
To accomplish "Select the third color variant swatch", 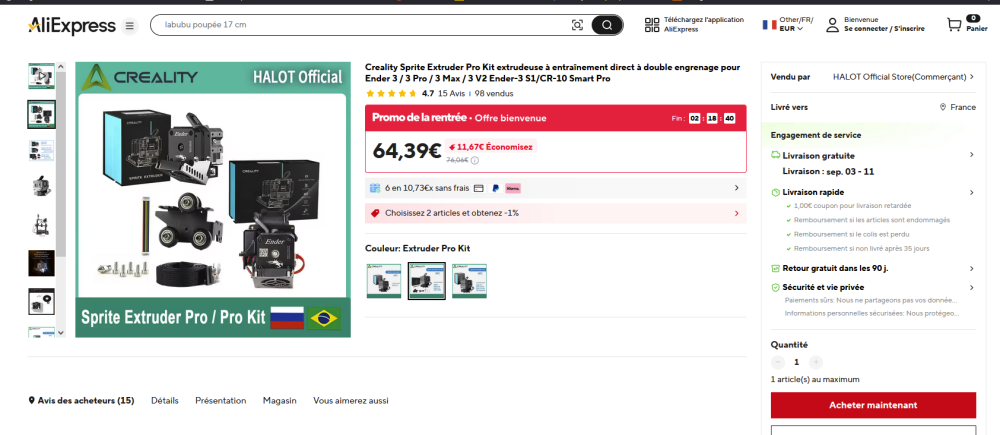I will pyautogui.click(x=469, y=281).
